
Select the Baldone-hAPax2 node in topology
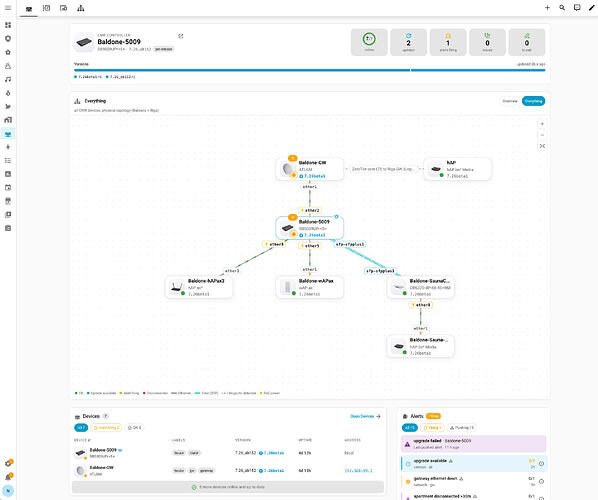coord(199,287)
